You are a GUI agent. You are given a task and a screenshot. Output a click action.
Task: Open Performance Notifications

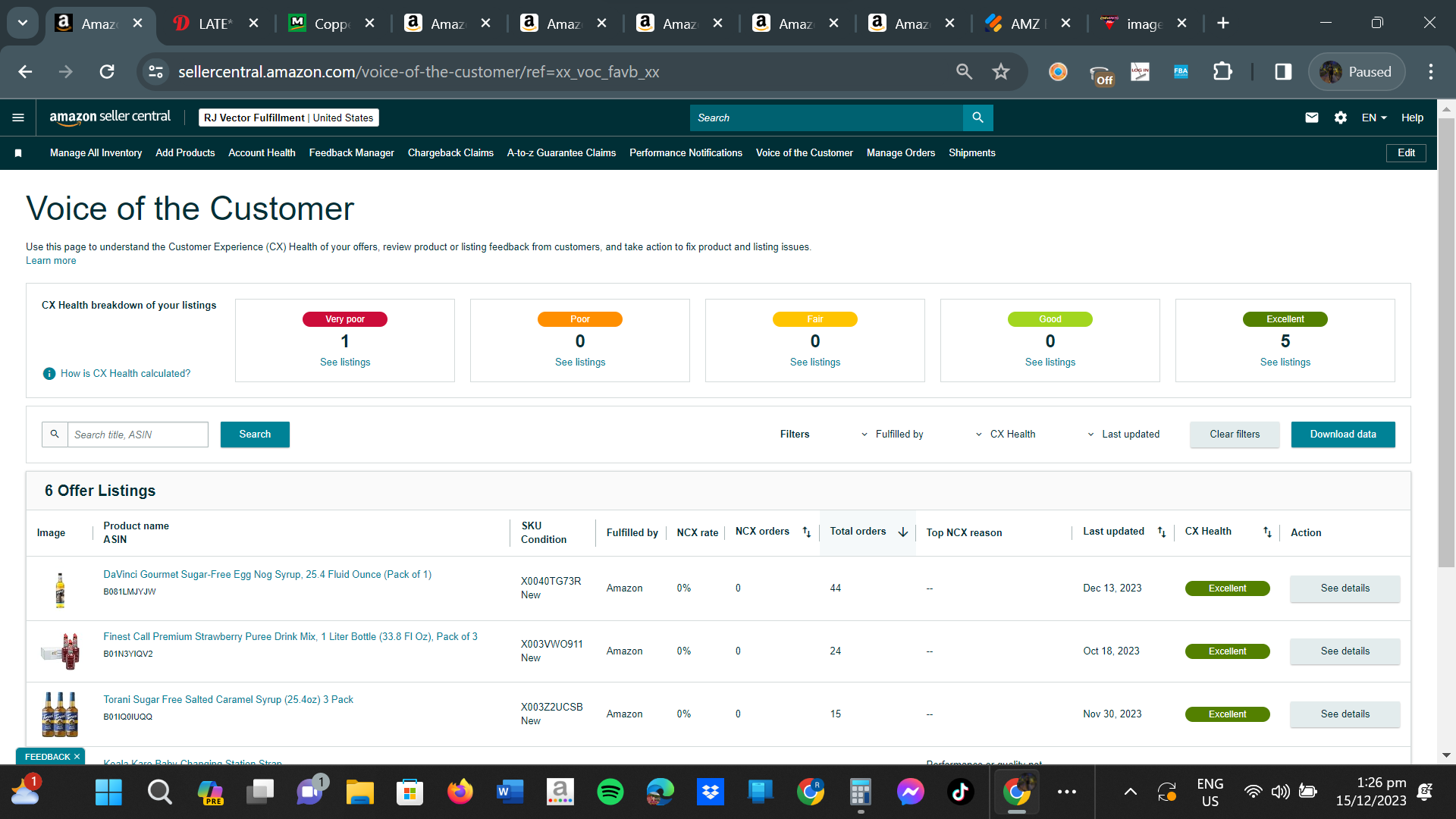coord(686,153)
